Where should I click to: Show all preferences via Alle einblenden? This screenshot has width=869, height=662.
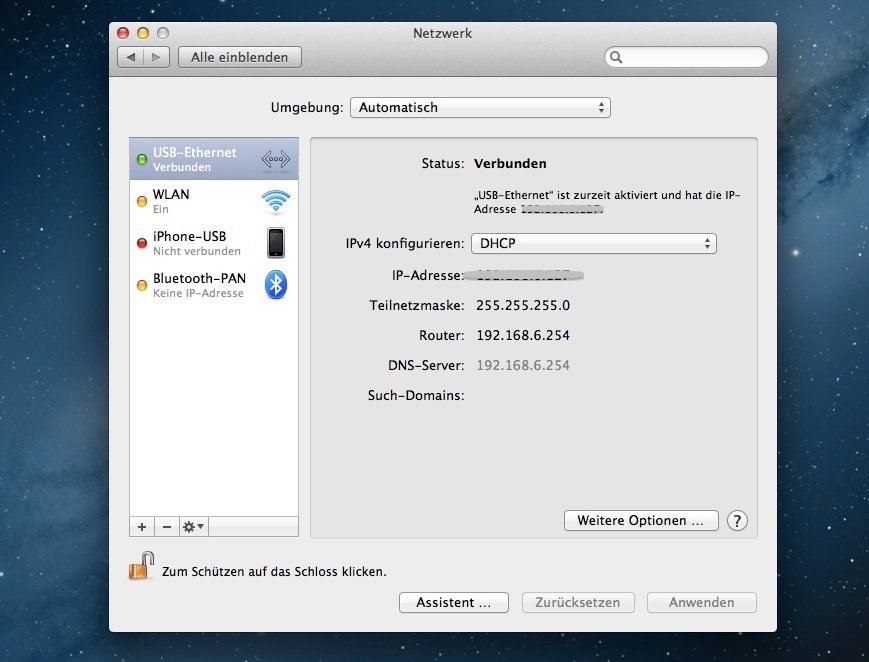click(239, 57)
